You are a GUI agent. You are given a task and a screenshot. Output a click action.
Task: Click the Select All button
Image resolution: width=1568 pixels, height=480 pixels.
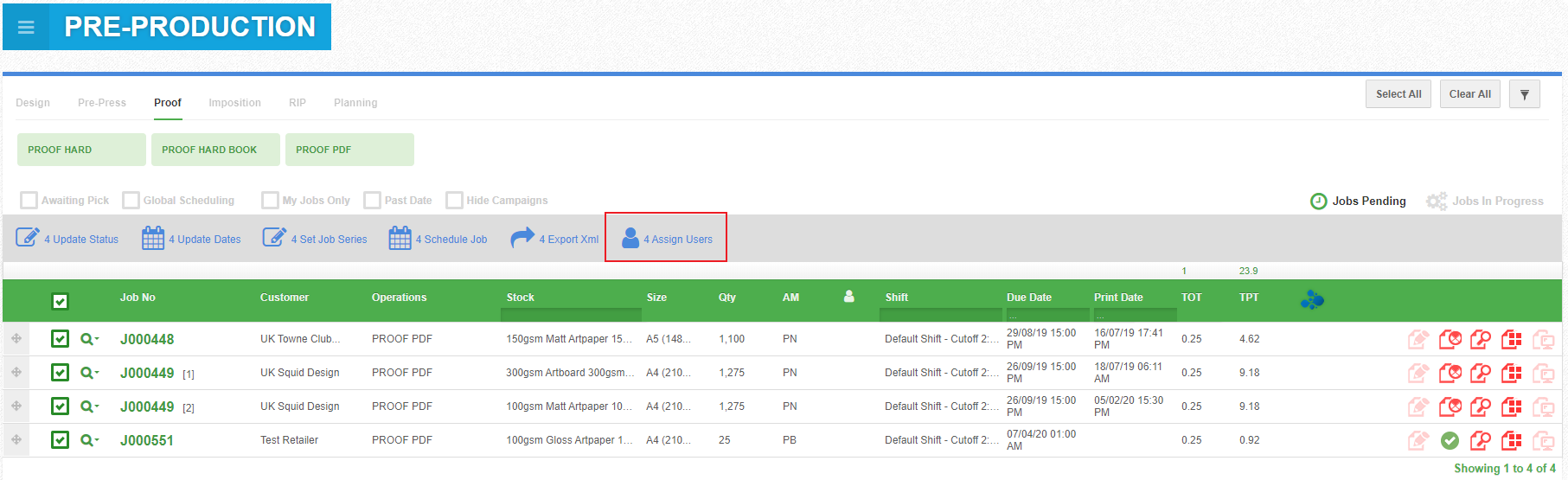[x=1398, y=94]
